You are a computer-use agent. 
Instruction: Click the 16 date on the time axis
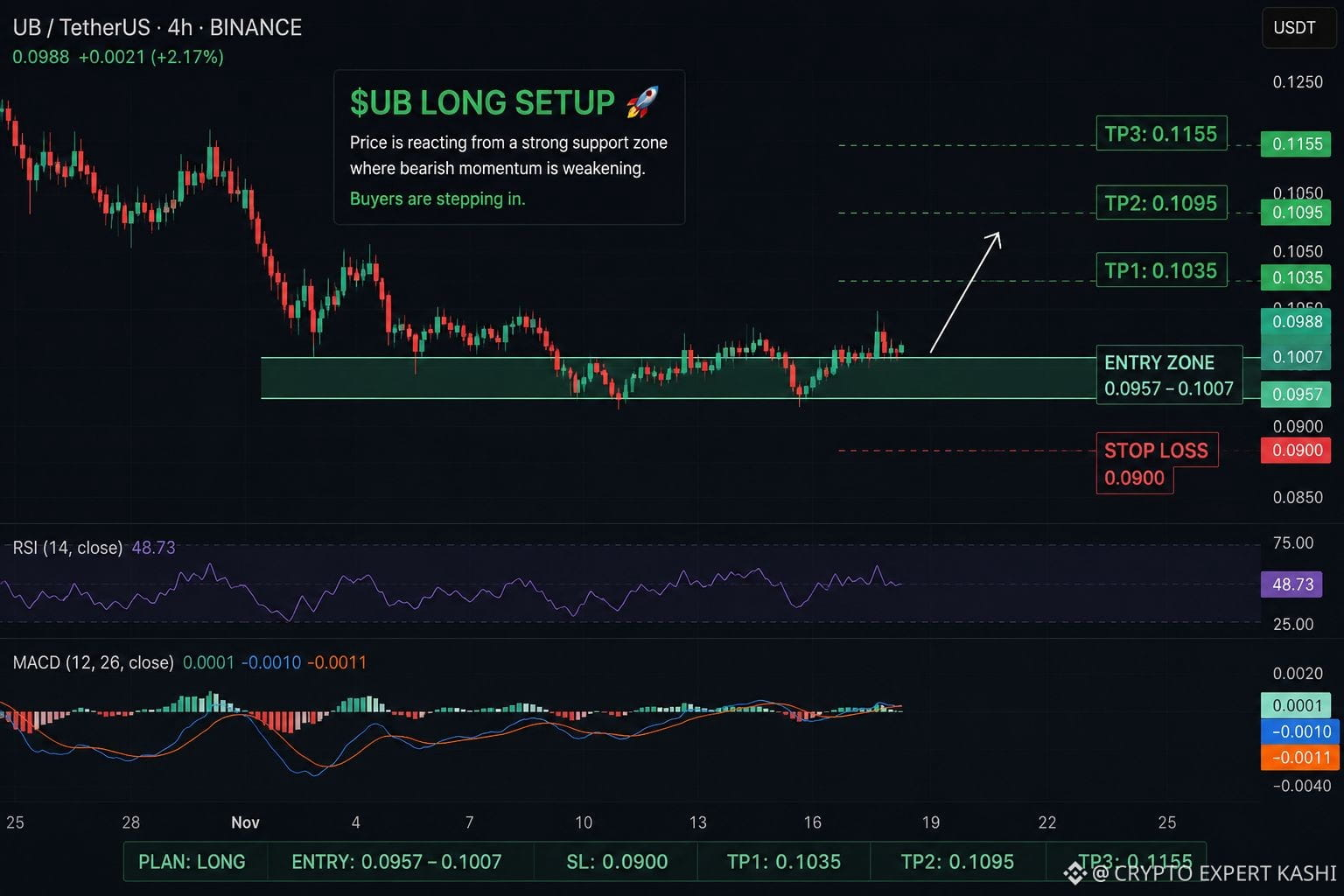813,822
